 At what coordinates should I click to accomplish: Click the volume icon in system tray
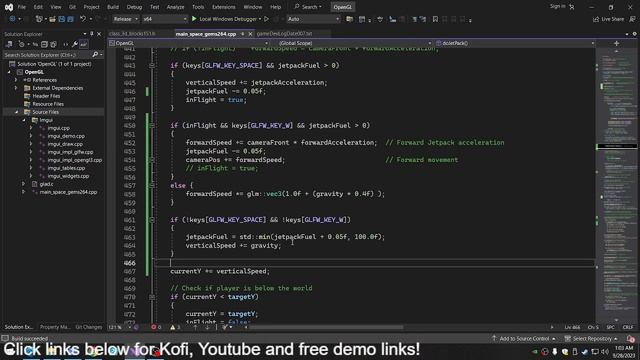pos(605,351)
